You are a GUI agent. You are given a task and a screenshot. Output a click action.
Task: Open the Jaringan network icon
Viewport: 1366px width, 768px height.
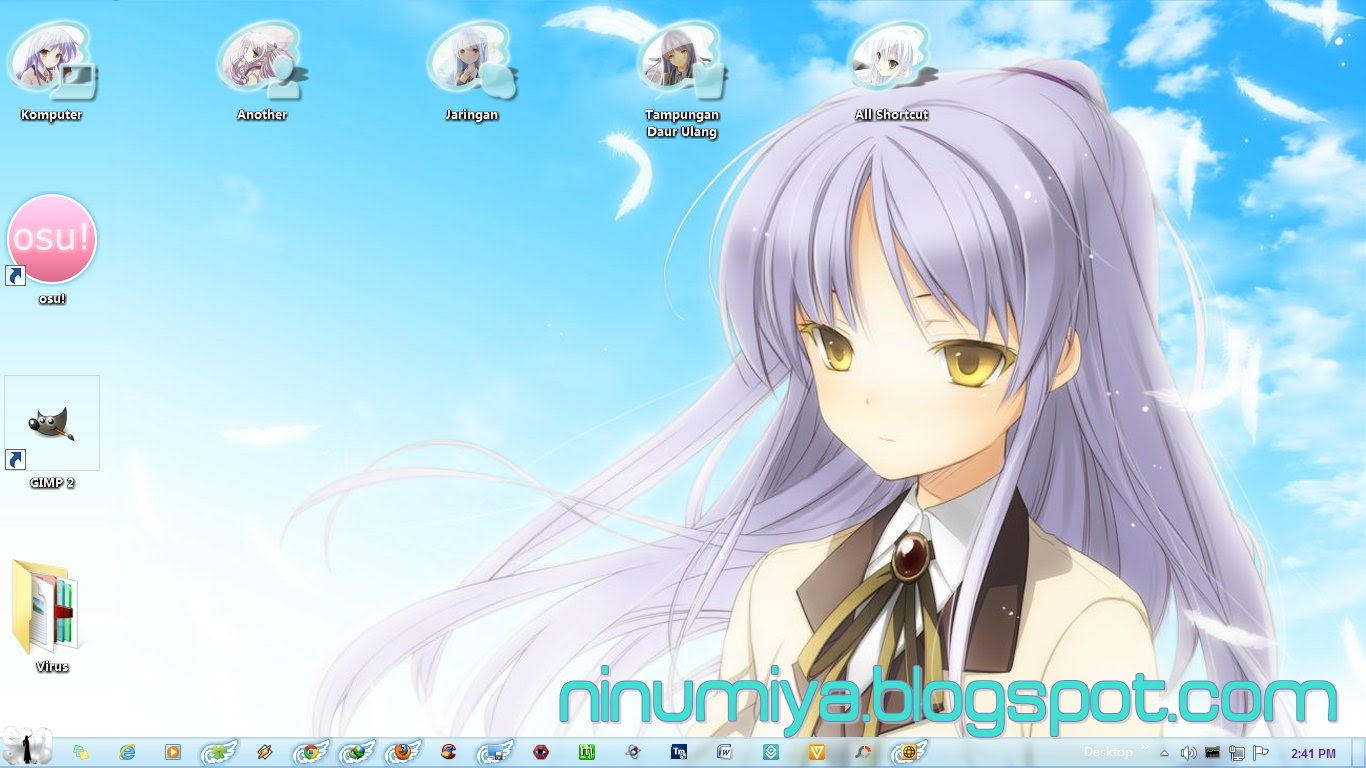tap(472, 70)
